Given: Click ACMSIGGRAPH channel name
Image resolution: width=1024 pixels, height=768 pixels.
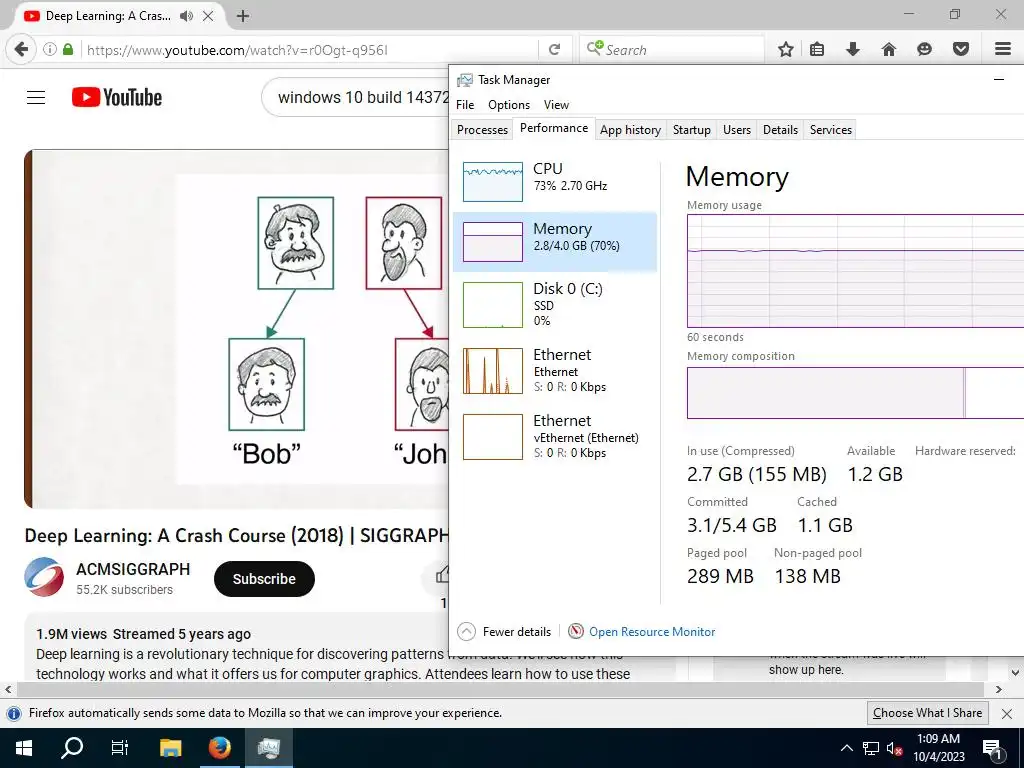Looking at the screenshot, I should click(x=133, y=569).
